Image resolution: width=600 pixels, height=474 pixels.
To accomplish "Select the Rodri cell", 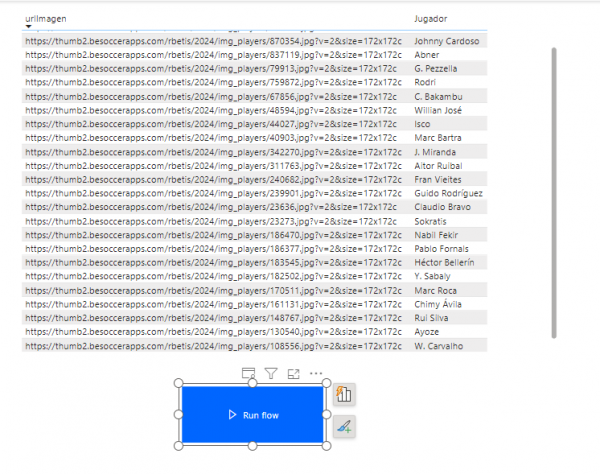I will pos(425,82).
